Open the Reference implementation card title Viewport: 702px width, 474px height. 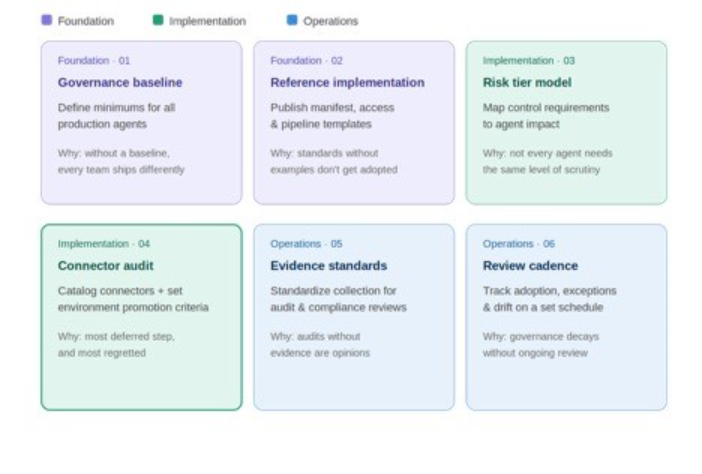tap(347, 82)
